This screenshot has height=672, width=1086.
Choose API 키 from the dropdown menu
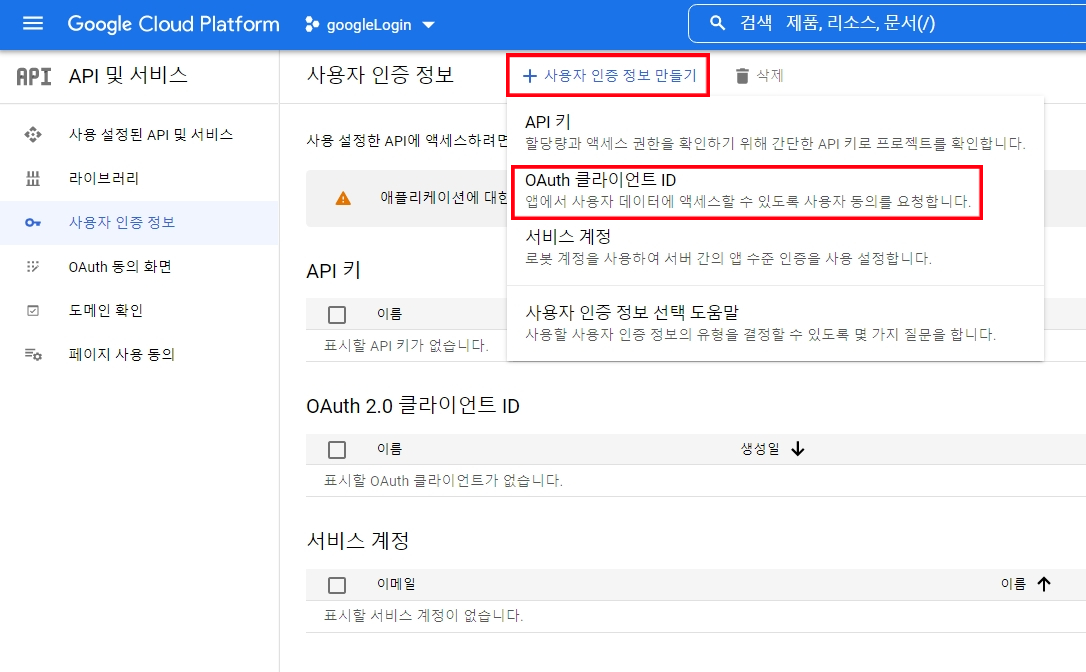[775, 132]
